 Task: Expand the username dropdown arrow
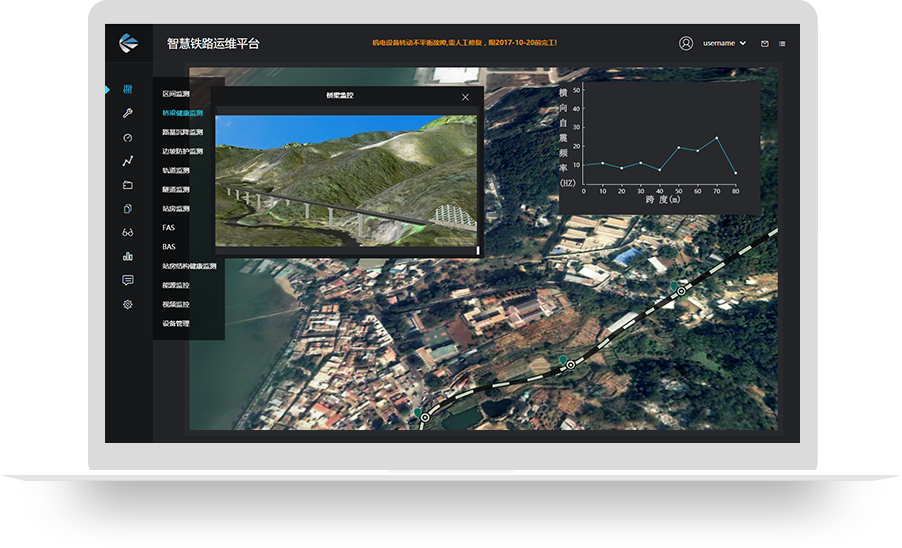743,44
